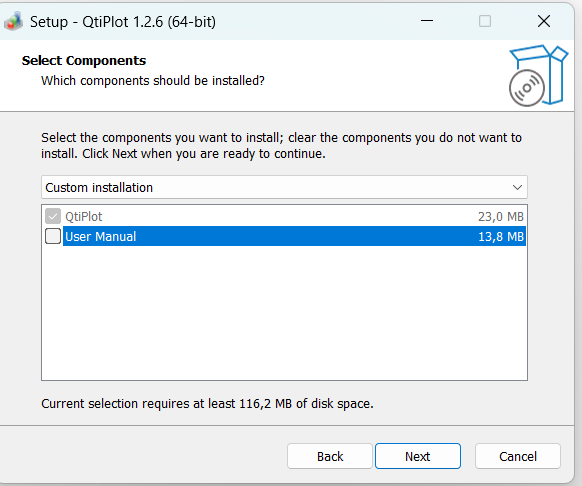Image resolution: width=582 pixels, height=486 pixels.
Task: Cancel the QtiPlot setup
Action: tap(517, 456)
